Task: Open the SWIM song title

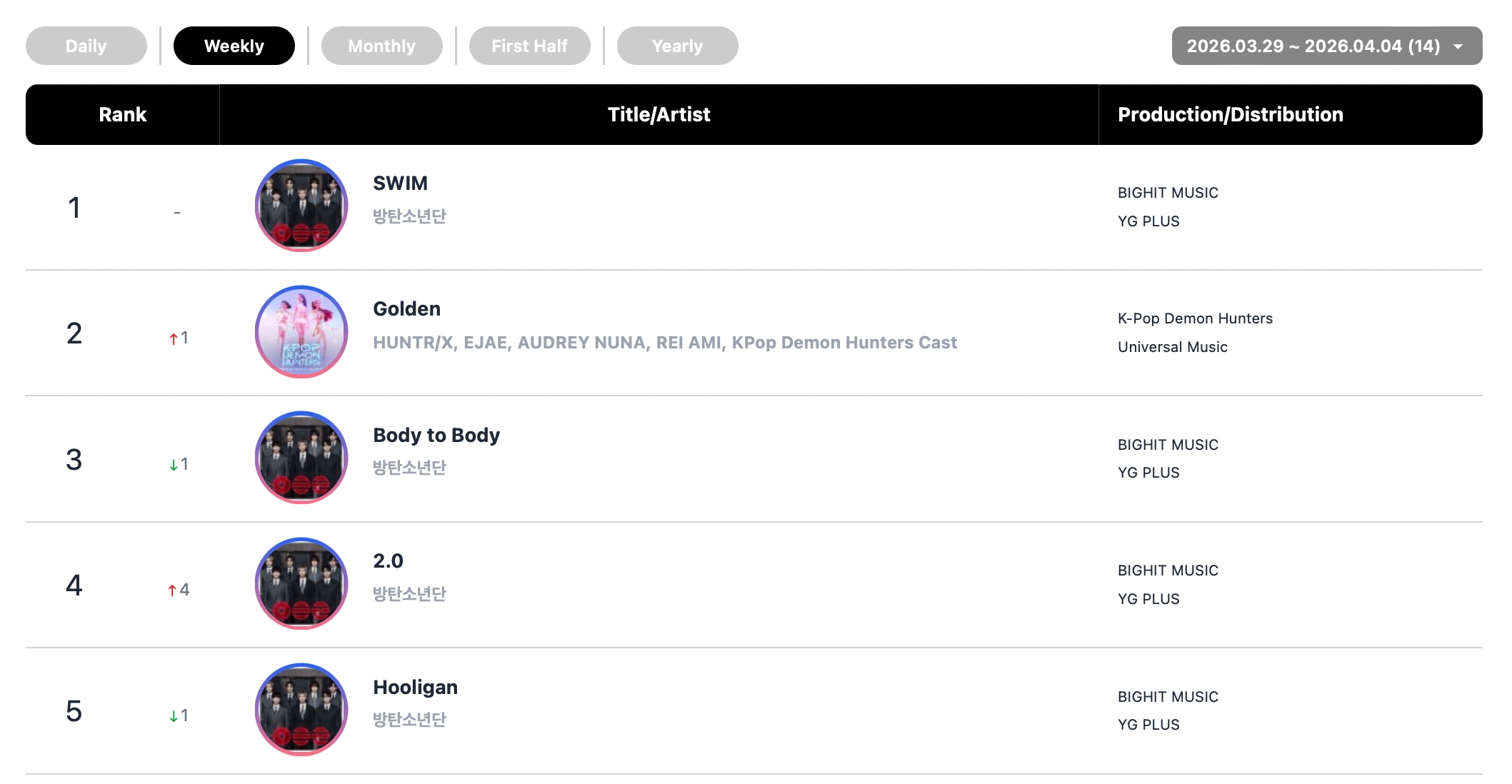Action: tap(400, 184)
